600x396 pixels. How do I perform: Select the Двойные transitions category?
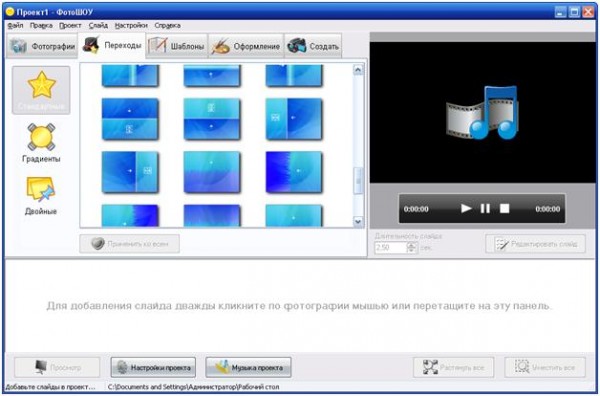coord(41,195)
